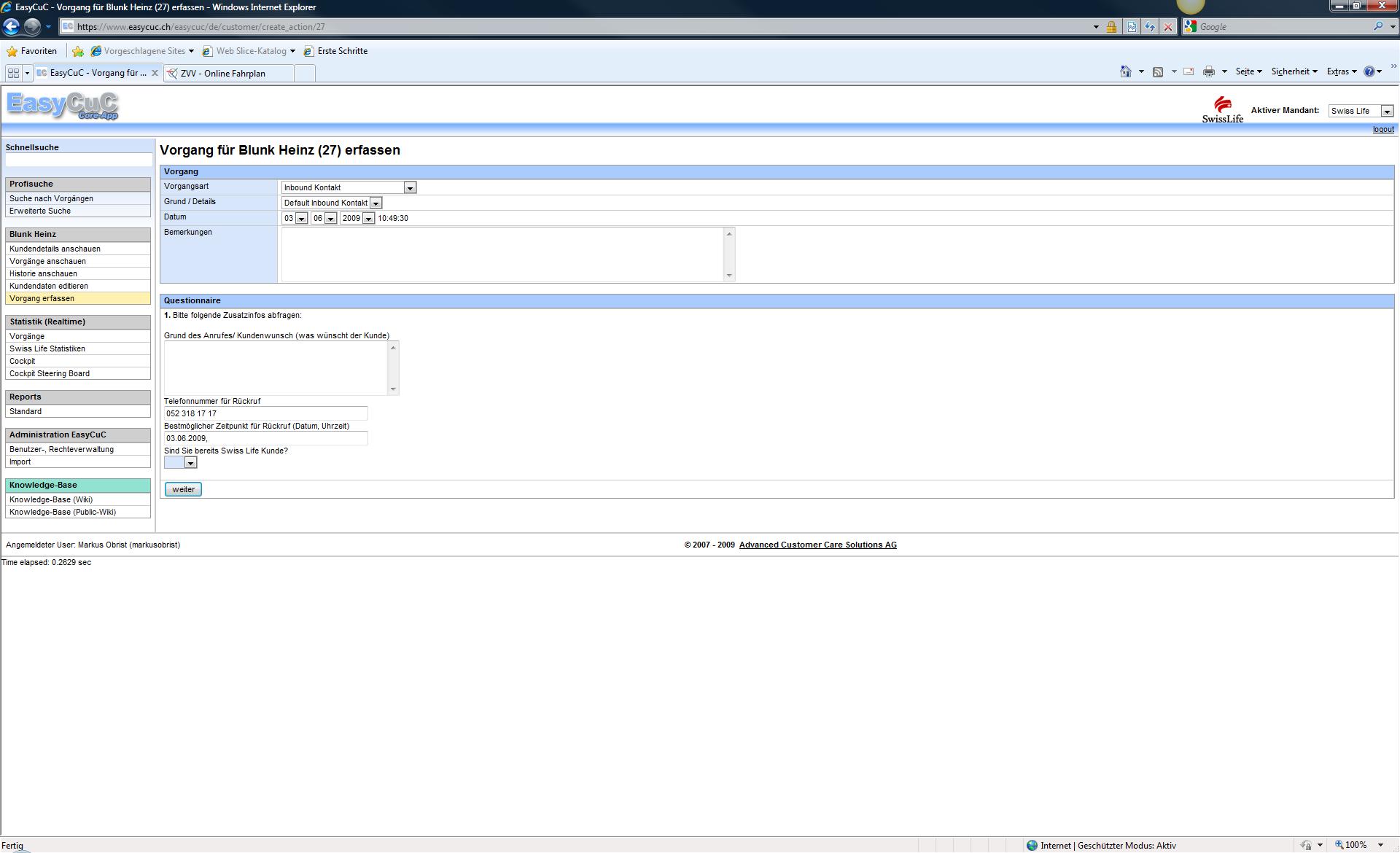Close the EasyCuC browser tab

point(155,73)
